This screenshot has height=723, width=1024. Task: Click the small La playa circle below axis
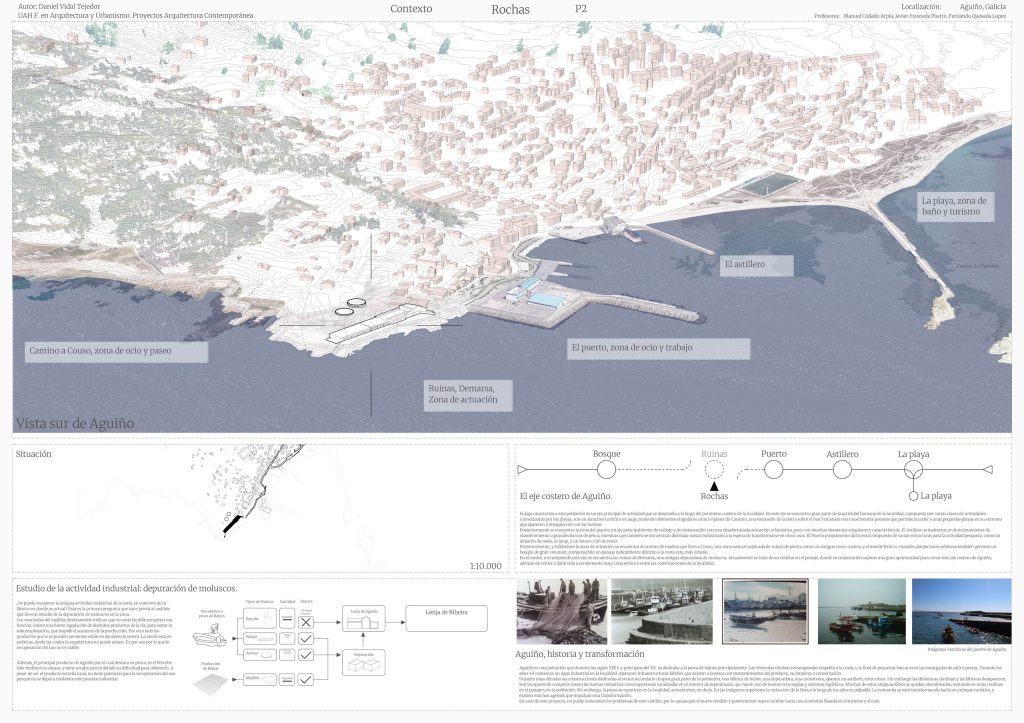pos(912,496)
